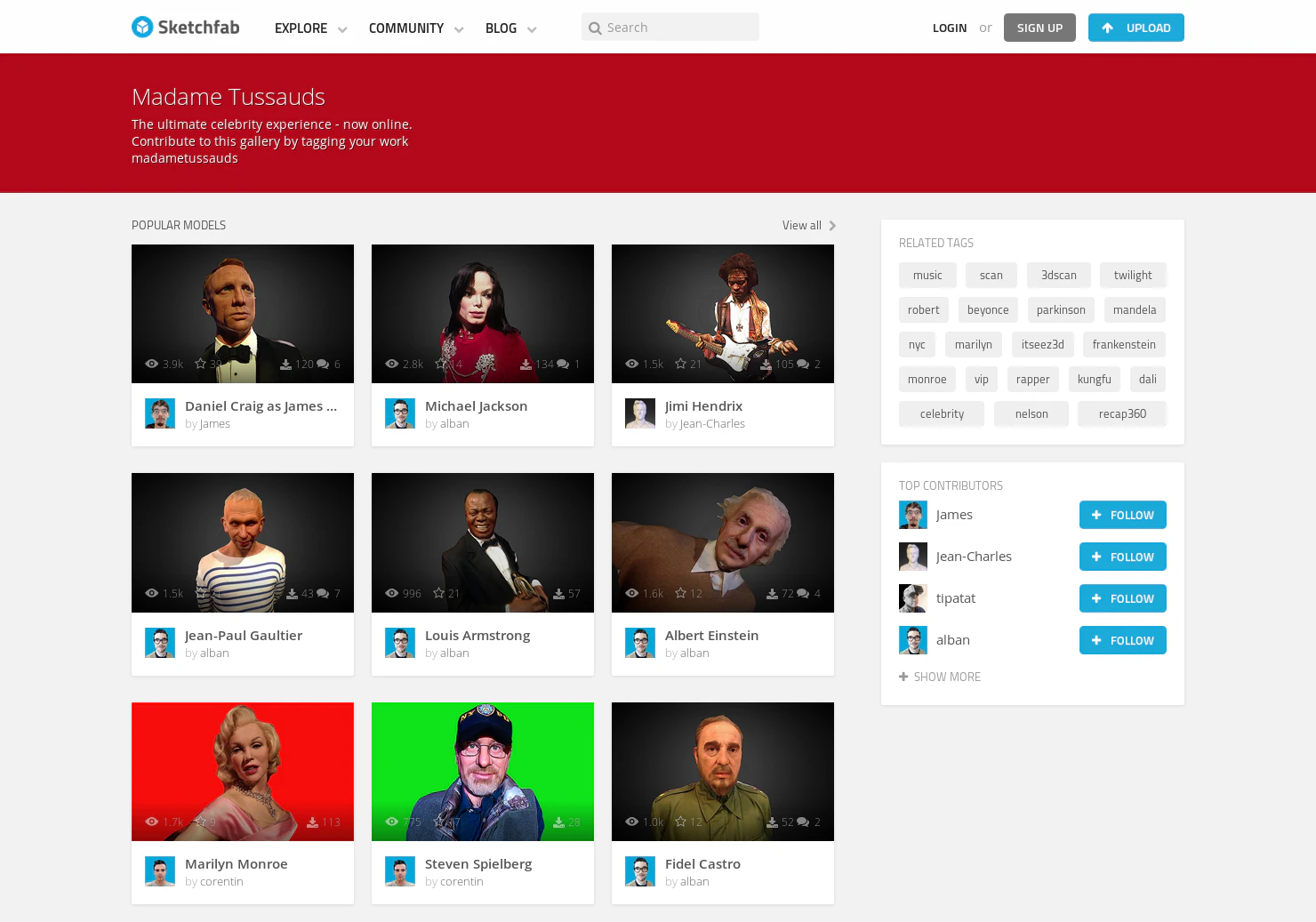Viewport: 1316px width, 922px height.
Task: Open the Steven Spielberg model thumbnail
Action: click(x=483, y=772)
